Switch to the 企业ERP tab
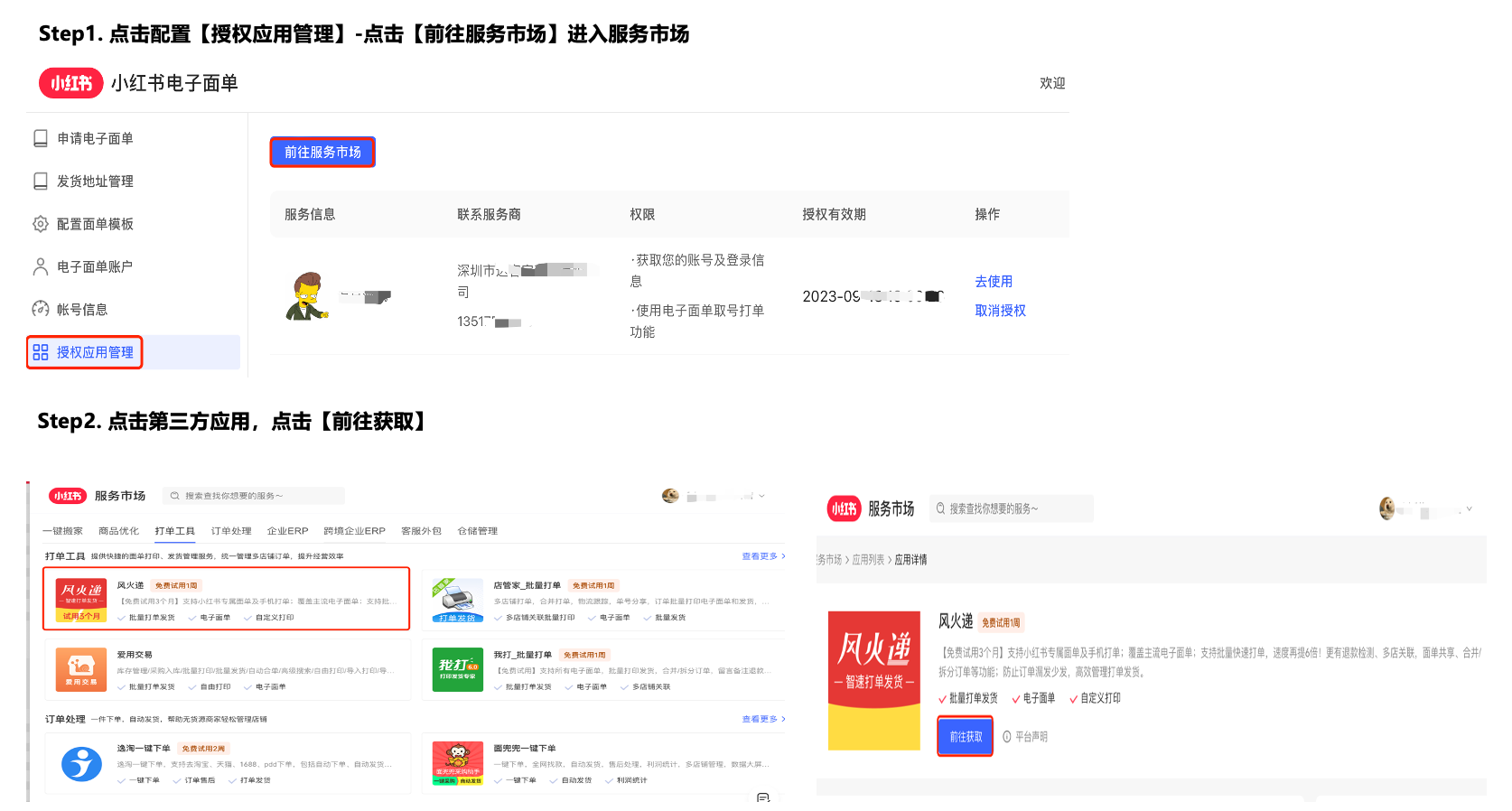Screen dimensions: 1512x811 tap(287, 531)
